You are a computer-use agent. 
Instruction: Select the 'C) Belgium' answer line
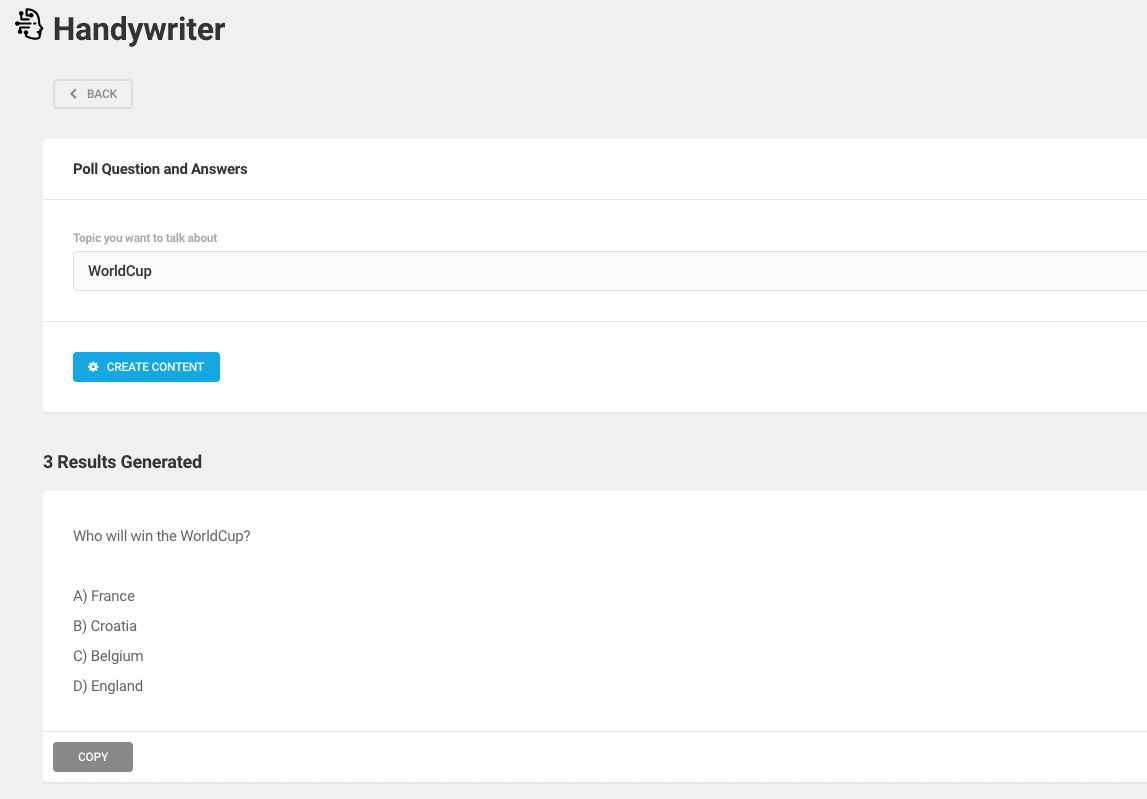108,656
